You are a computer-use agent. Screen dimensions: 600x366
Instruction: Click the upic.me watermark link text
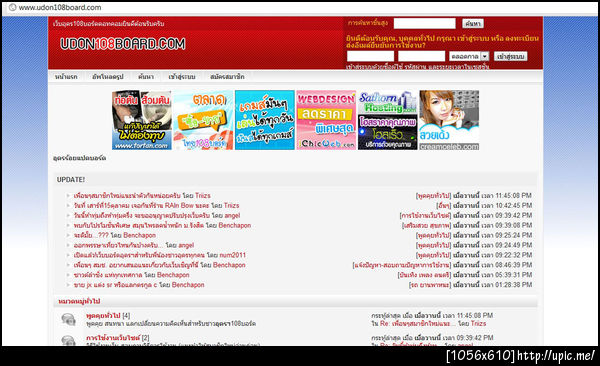point(556,356)
